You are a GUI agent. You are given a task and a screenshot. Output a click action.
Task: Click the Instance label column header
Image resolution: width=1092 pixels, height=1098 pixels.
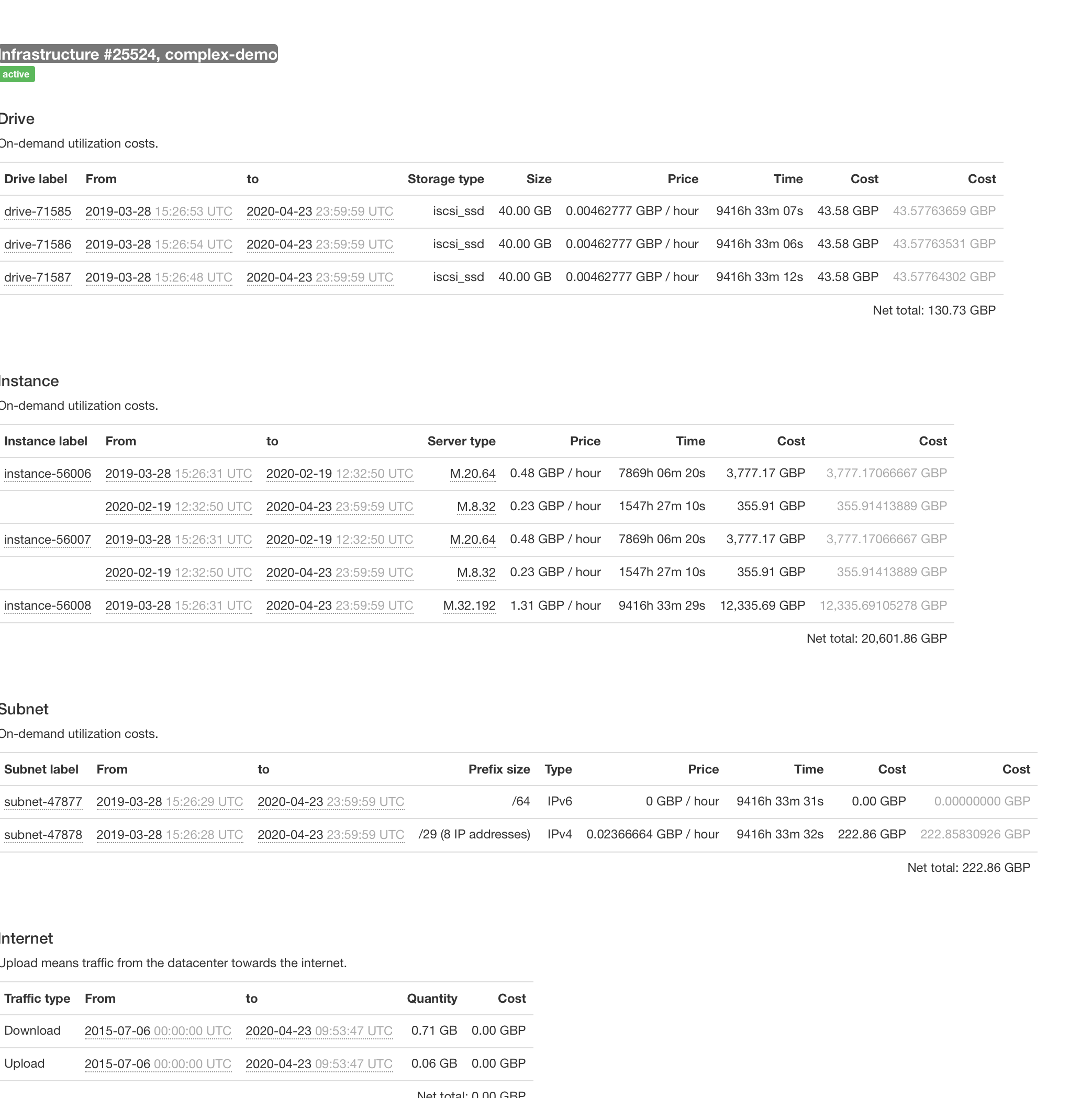coord(46,441)
